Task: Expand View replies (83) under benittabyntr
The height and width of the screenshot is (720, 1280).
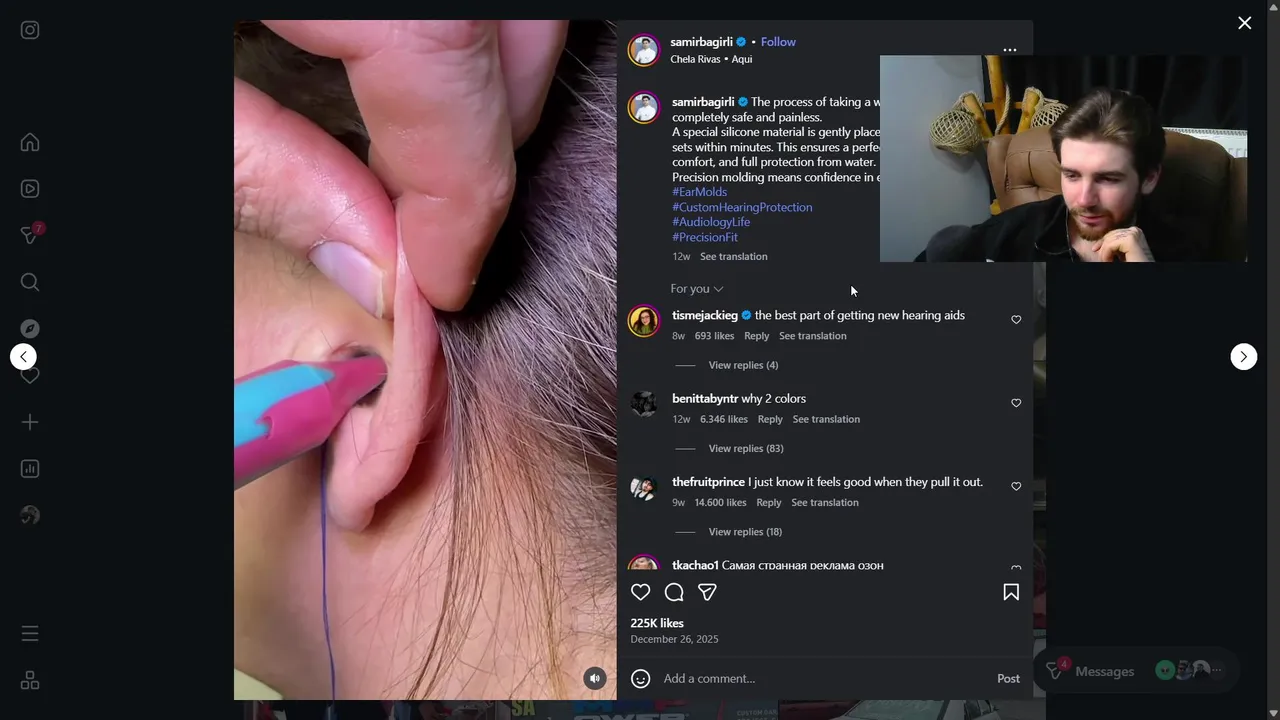Action: point(746,448)
